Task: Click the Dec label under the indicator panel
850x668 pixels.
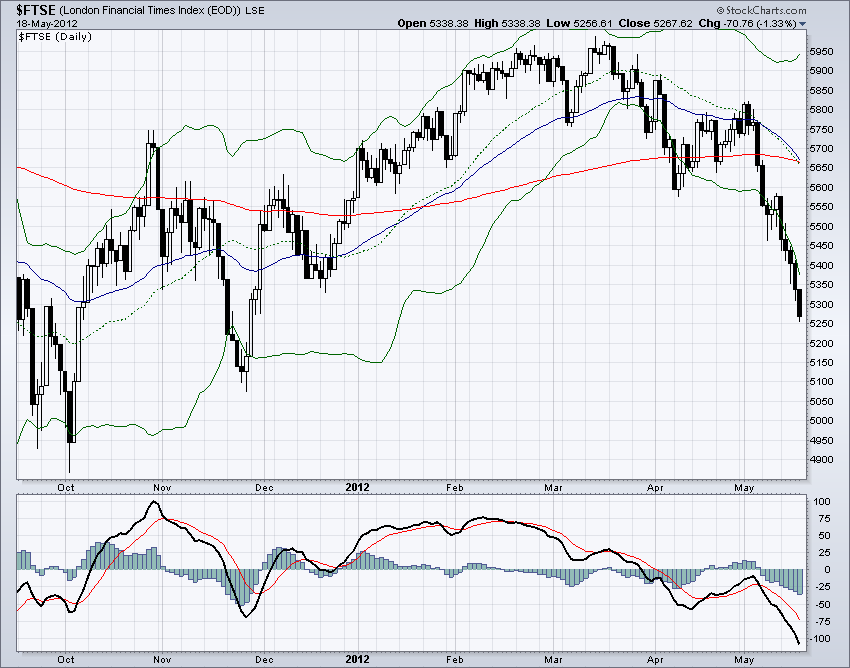Action: (264, 660)
